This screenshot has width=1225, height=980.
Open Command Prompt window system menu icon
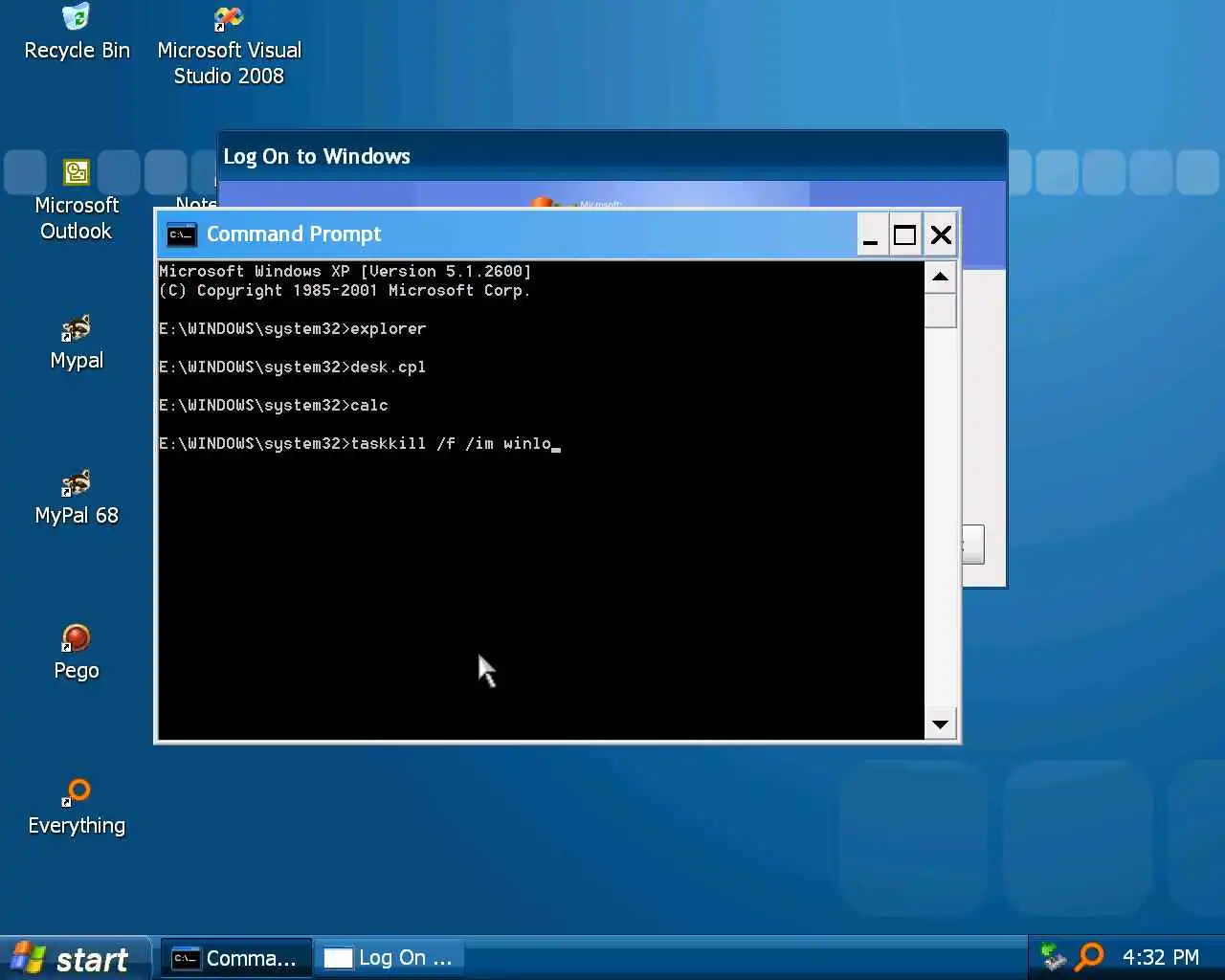coord(182,234)
